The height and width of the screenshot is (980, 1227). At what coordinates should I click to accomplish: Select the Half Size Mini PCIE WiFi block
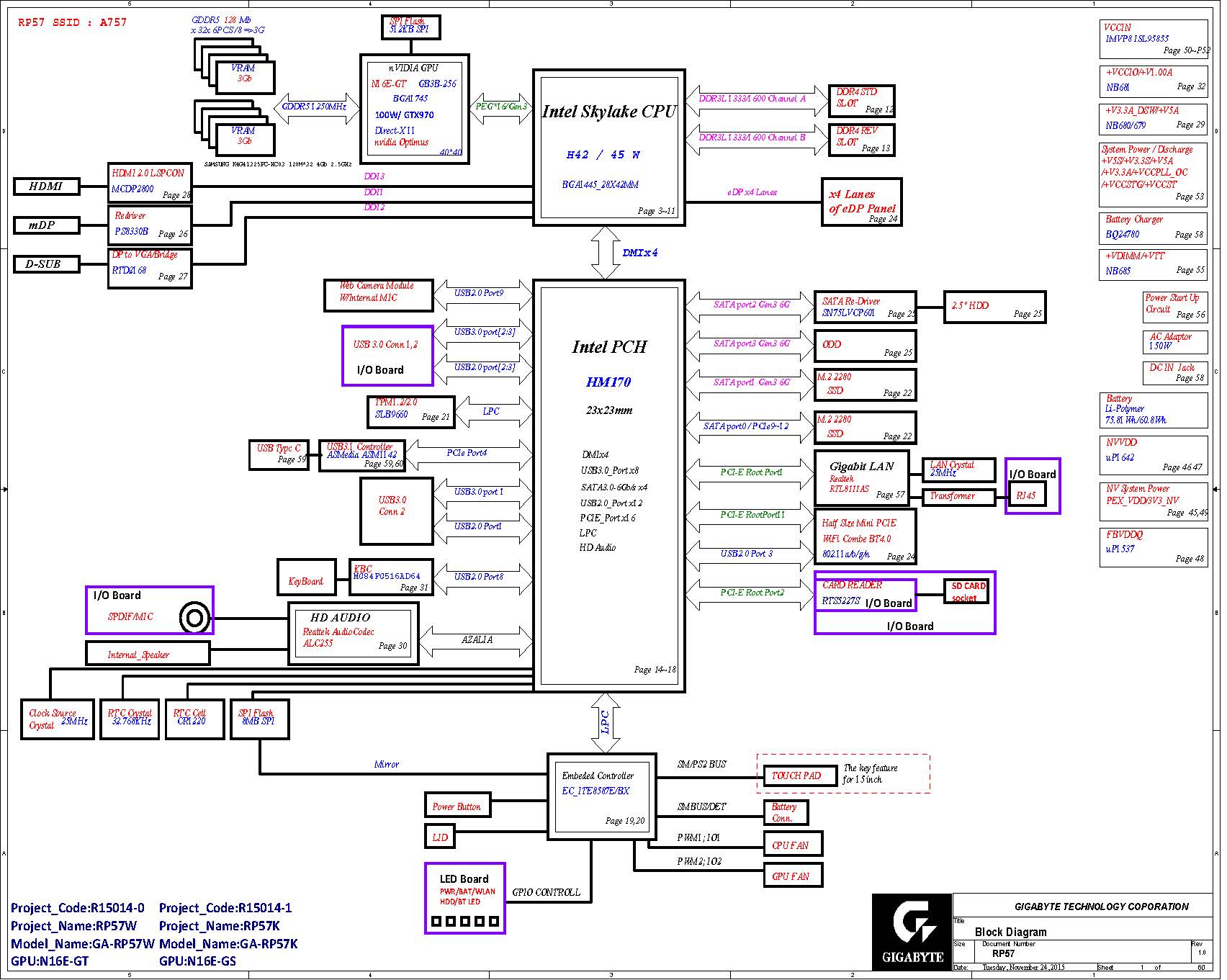[x=866, y=537]
